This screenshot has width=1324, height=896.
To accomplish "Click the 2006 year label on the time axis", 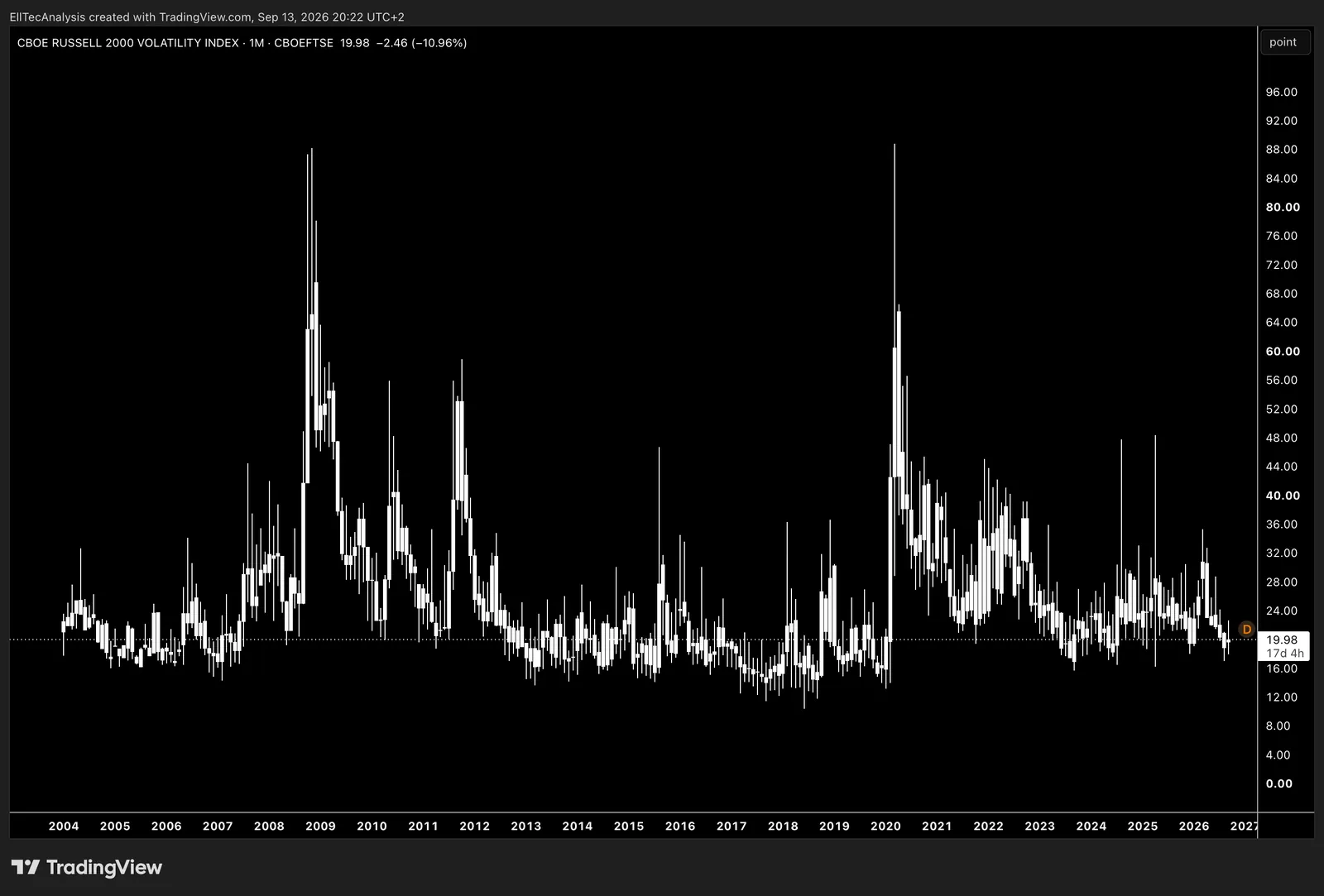I will tap(166, 826).
